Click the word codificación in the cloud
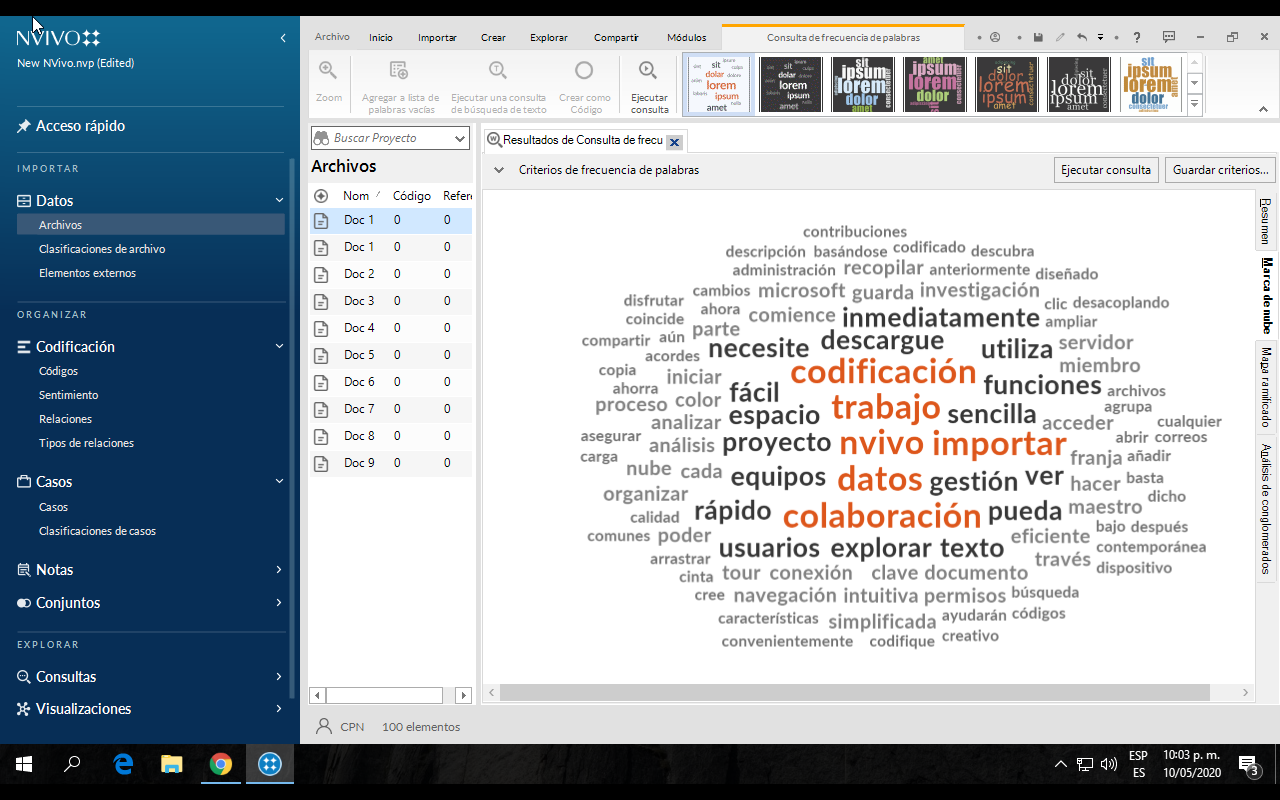This screenshot has width=1280, height=800. point(883,372)
